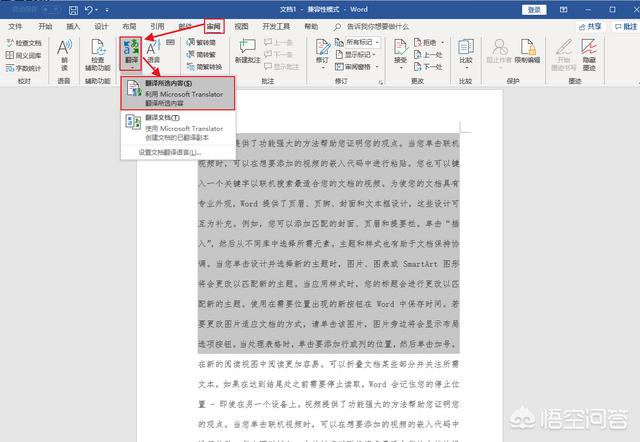Click the 批注 button at top right
640x442 pixels.
[x=626, y=27]
